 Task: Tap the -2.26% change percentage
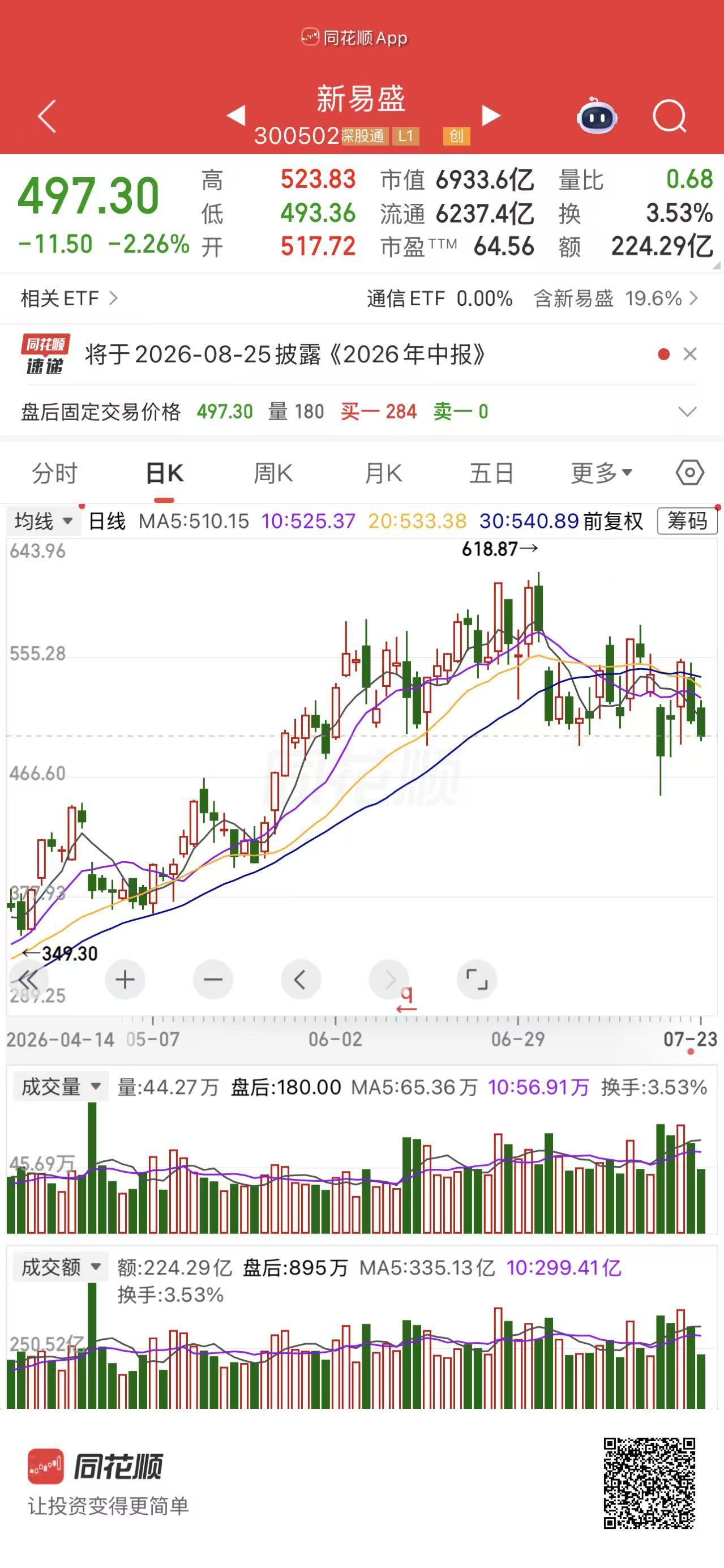(148, 244)
